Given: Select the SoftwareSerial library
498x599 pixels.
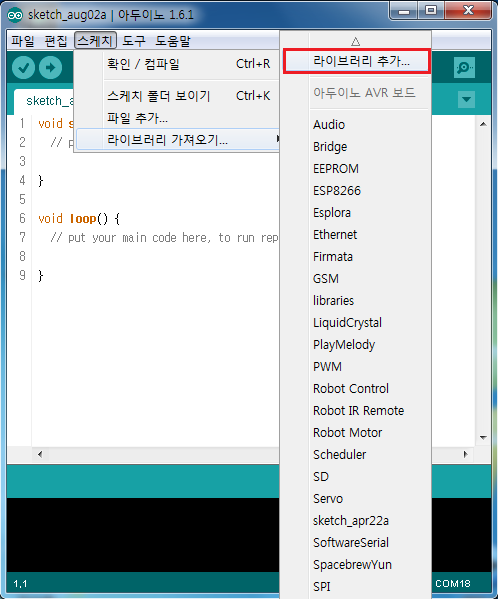Looking at the screenshot, I should pyautogui.click(x=357, y=542).
